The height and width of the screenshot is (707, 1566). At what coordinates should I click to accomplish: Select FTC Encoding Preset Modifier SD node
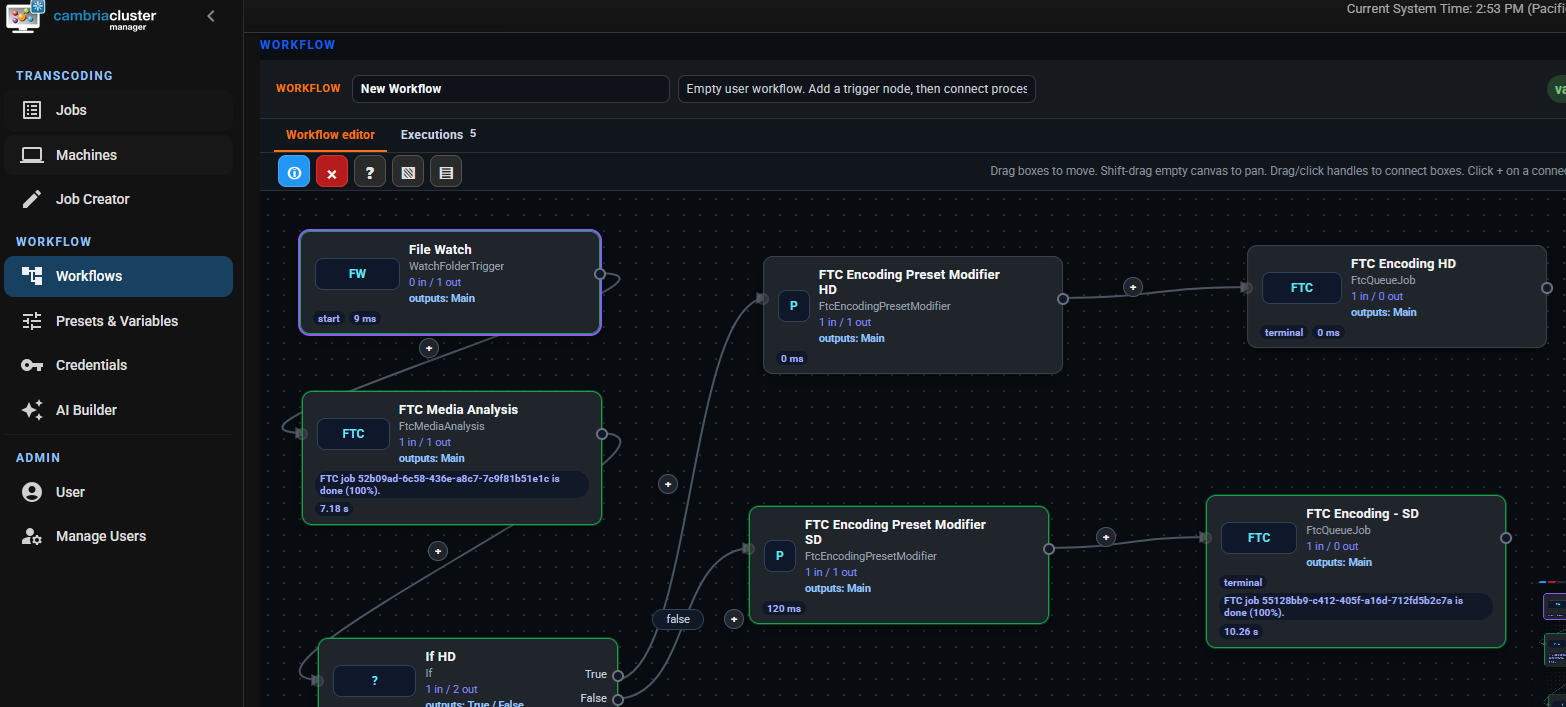click(898, 565)
